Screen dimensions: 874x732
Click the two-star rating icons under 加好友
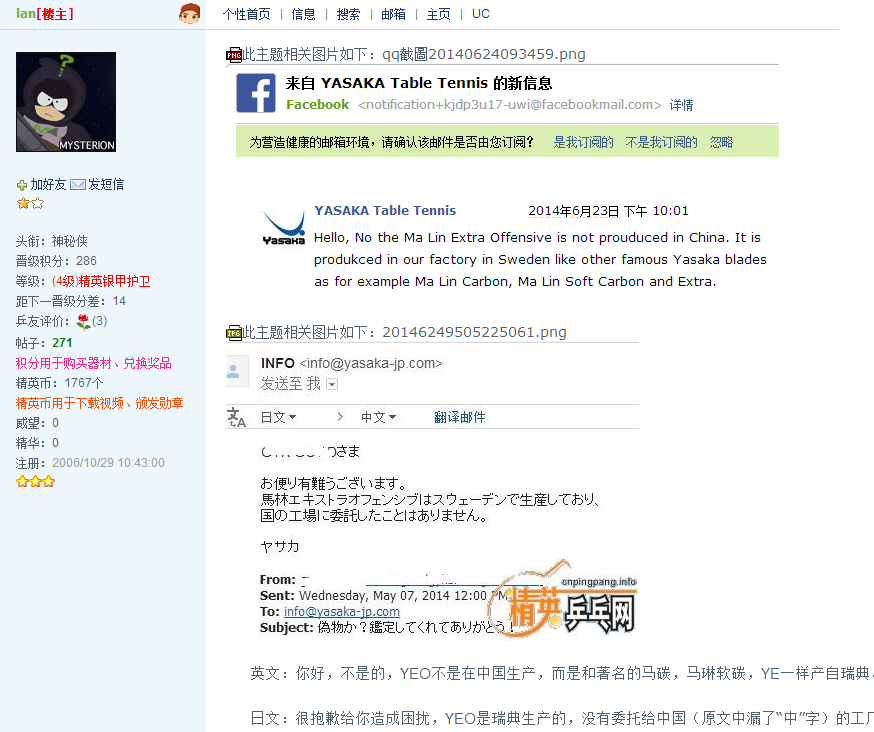click(30, 203)
